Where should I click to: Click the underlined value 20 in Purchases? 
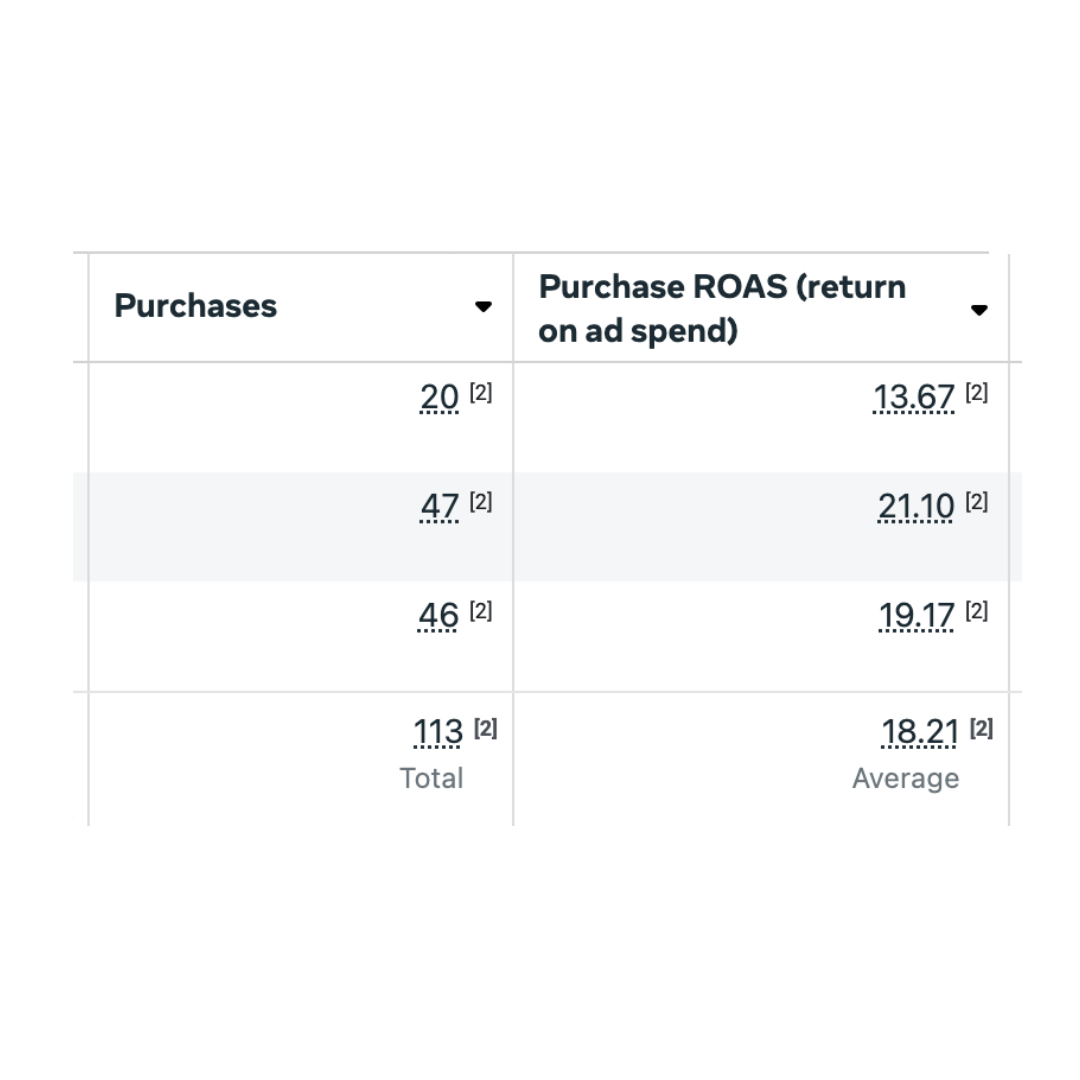pyautogui.click(x=438, y=397)
